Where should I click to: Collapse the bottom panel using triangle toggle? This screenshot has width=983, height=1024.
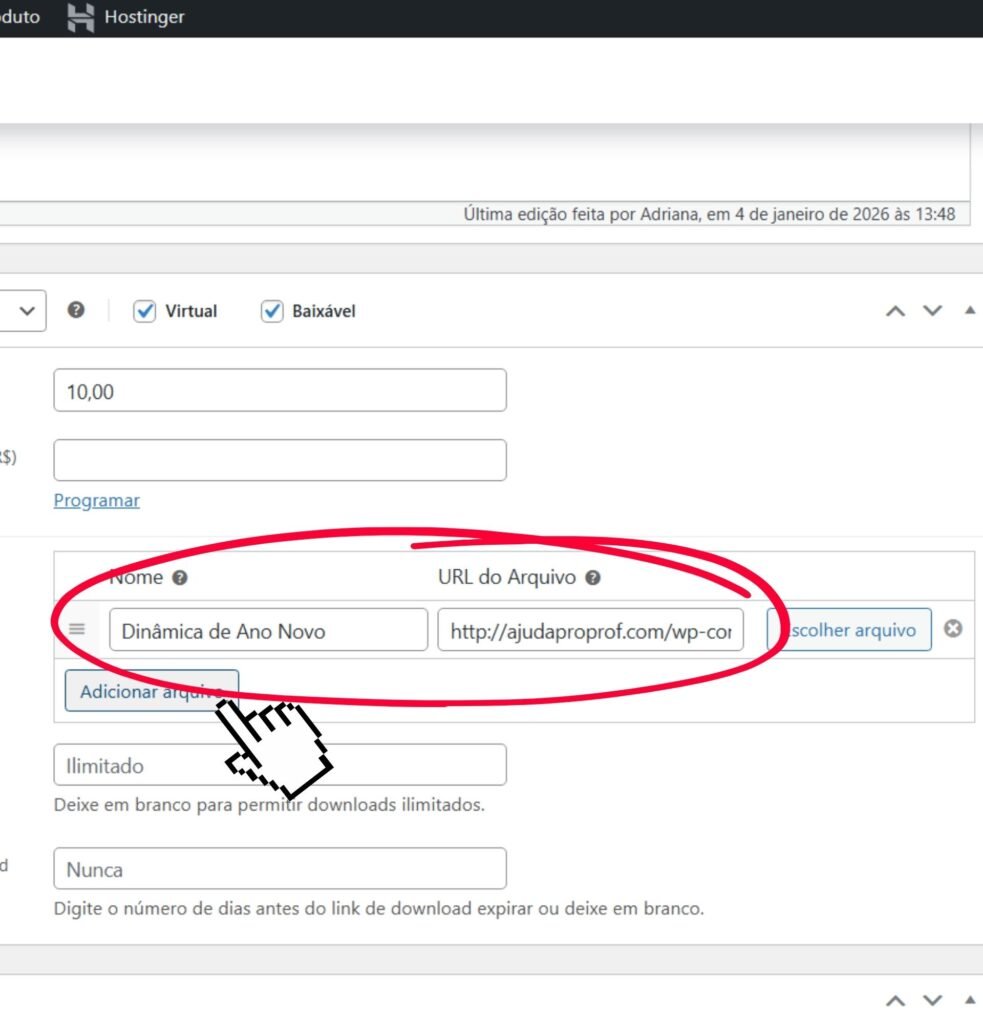click(x=969, y=1000)
